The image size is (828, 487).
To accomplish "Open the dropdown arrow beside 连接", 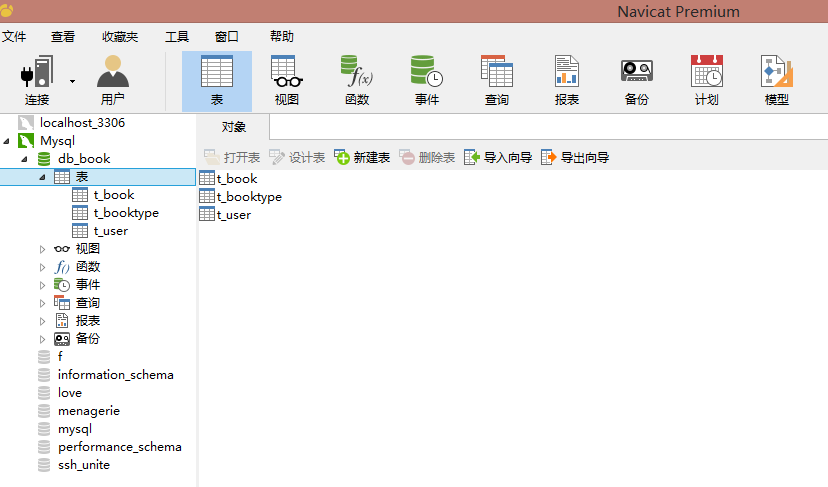I will coord(72,81).
